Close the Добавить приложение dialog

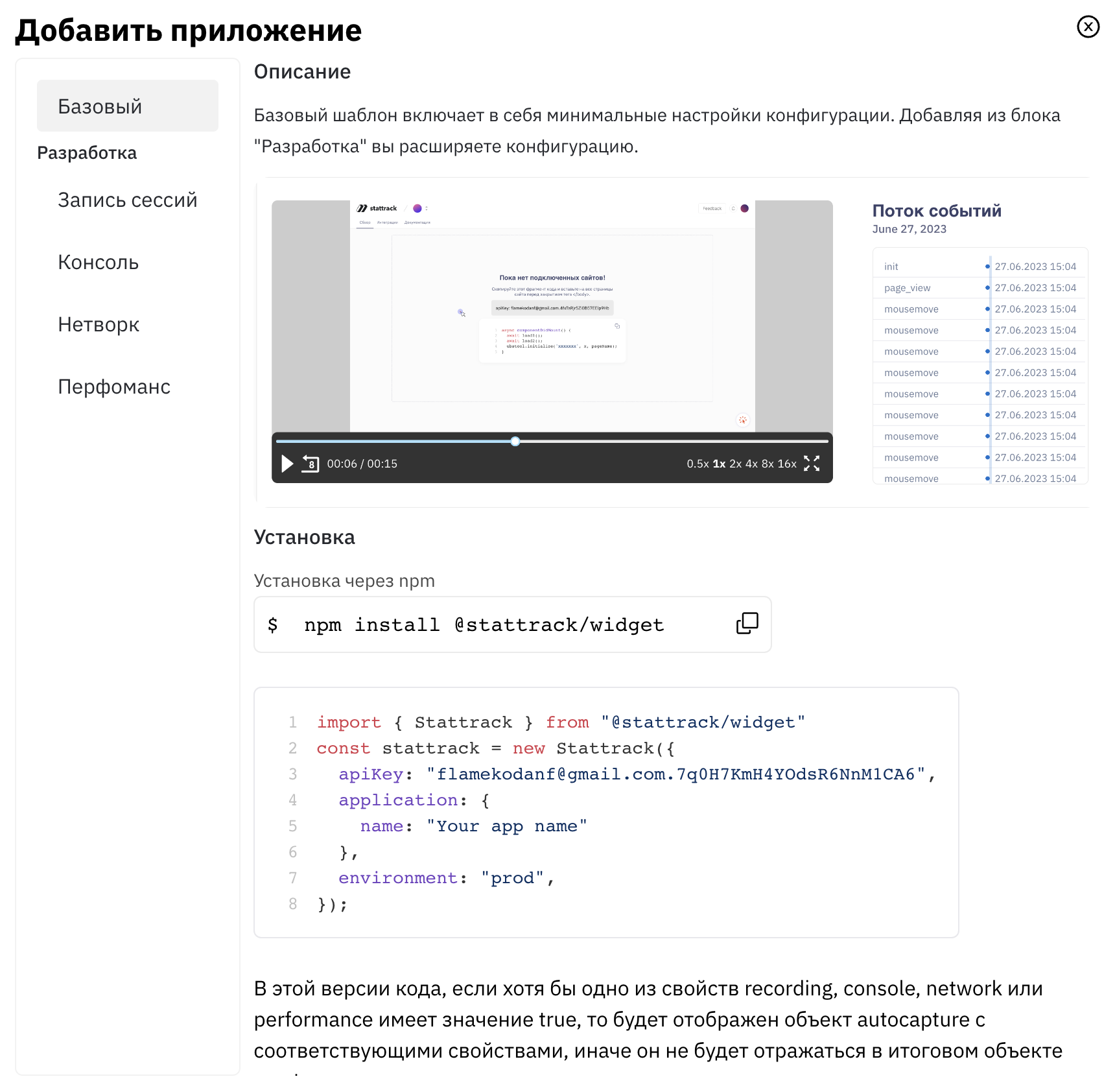[x=1088, y=27]
